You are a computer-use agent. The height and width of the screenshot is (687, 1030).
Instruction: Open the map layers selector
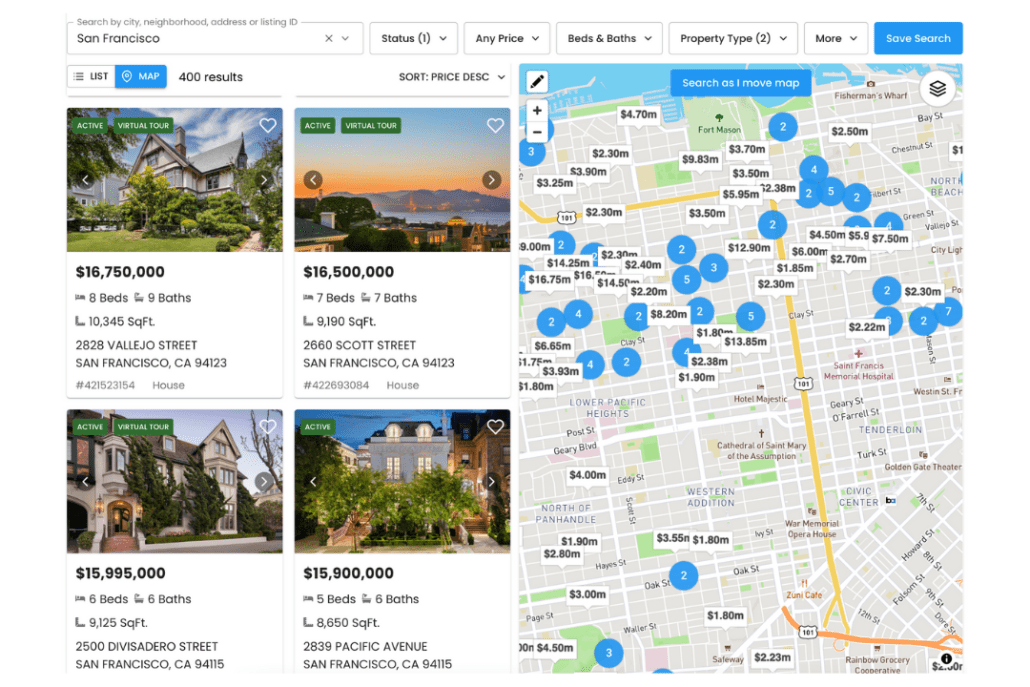pyautogui.click(x=937, y=88)
